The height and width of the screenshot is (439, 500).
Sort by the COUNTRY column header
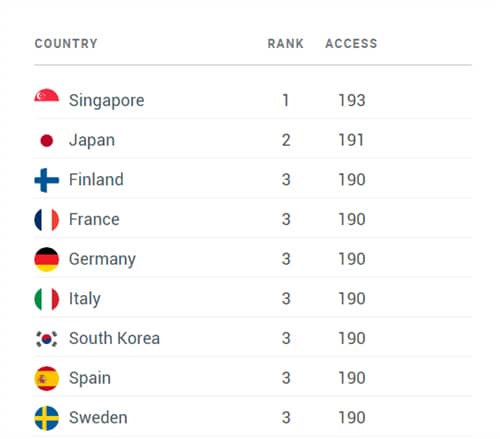pyautogui.click(x=66, y=43)
